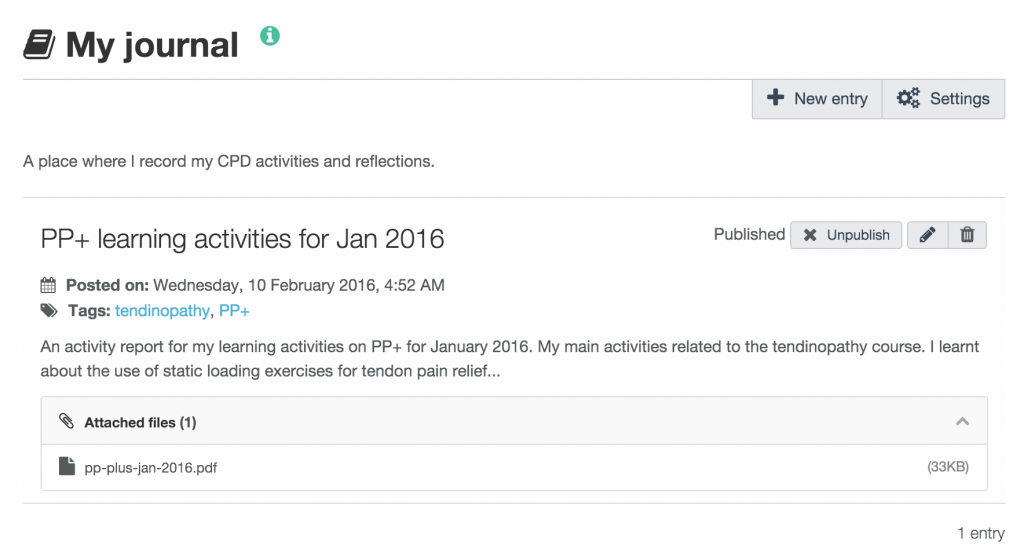Viewport: 1024px width, 556px height.
Task: Click the journal description about CPD activities
Action: point(229,161)
